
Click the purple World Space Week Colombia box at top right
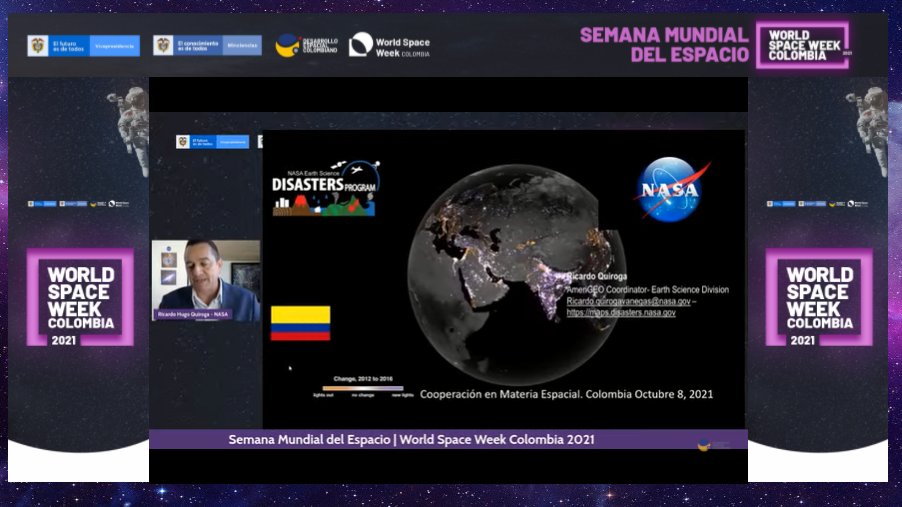point(804,45)
